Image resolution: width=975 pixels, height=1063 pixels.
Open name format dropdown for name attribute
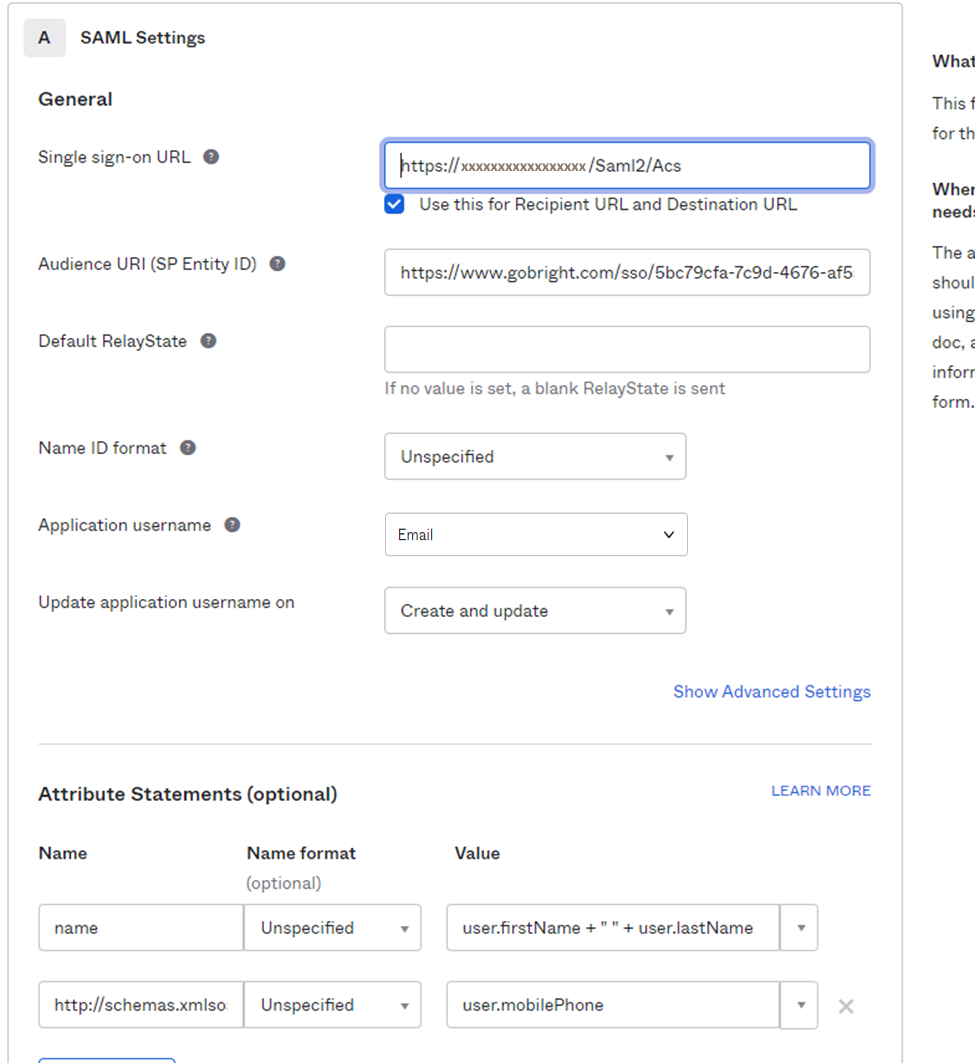pos(333,928)
